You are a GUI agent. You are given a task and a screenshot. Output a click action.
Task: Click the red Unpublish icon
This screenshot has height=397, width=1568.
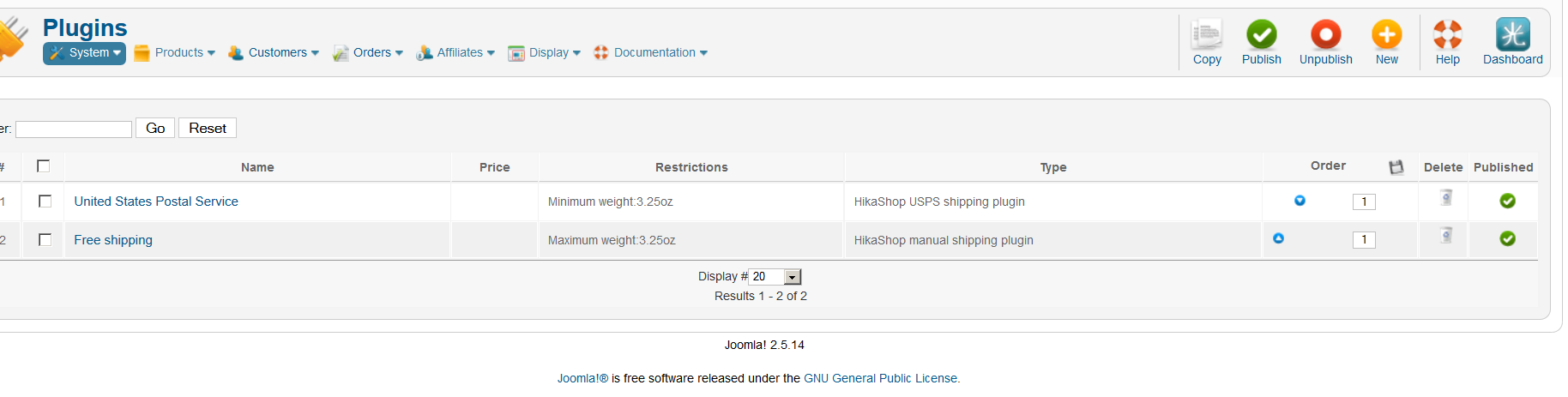(x=1325, y=36)
